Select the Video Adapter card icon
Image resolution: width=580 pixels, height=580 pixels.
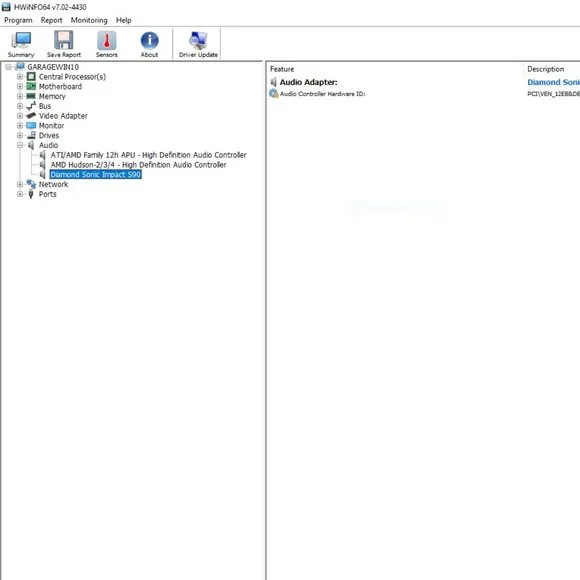point(31,116)
